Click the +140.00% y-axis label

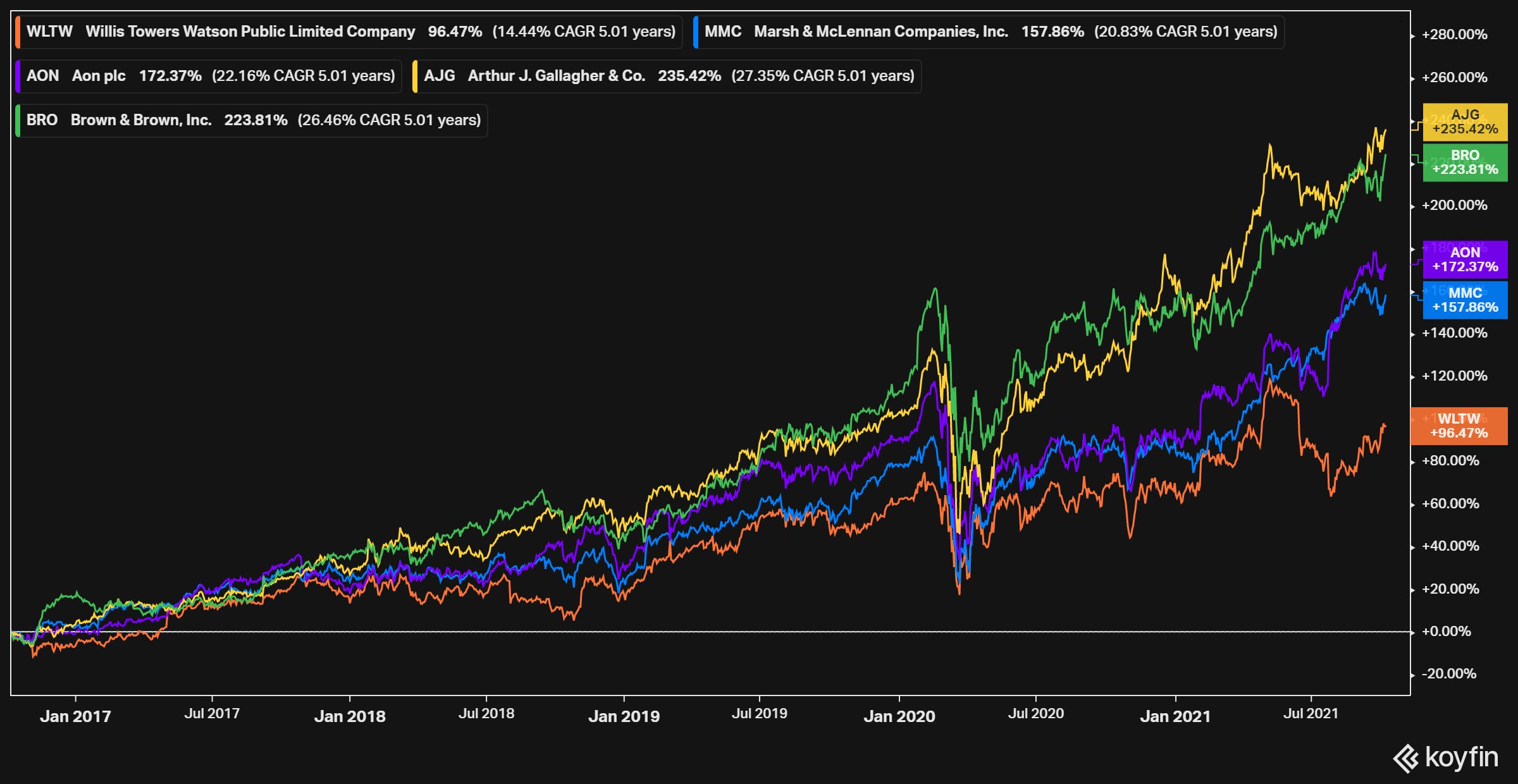click(x=1455, y=333)
